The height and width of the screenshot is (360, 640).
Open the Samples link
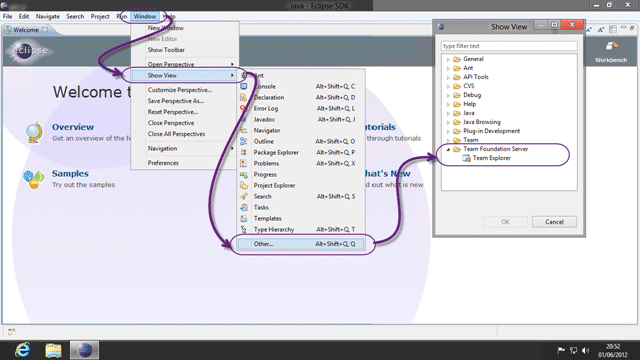[70, 173]
